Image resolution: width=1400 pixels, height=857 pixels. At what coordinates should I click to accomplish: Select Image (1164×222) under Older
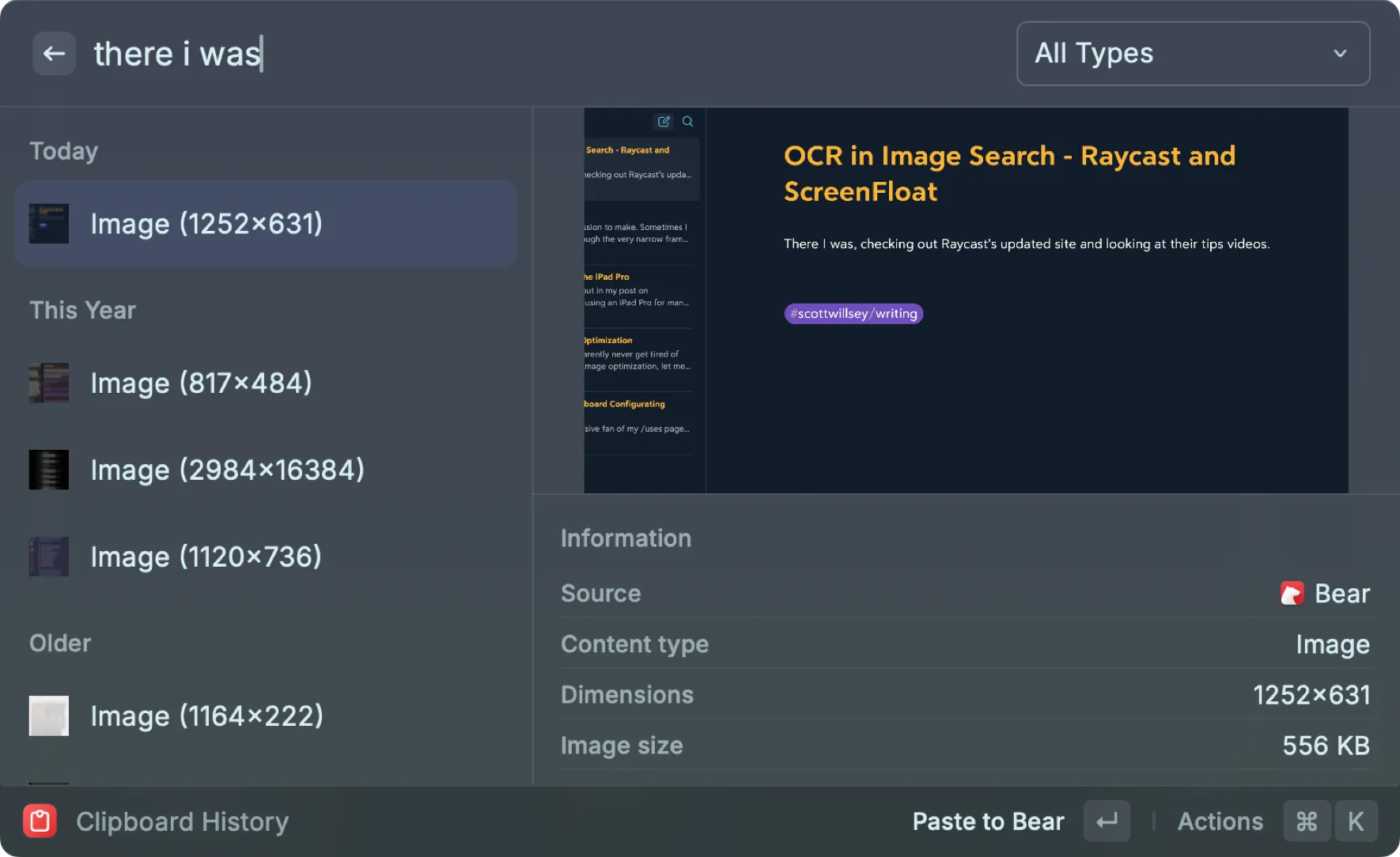click(206, 715)
